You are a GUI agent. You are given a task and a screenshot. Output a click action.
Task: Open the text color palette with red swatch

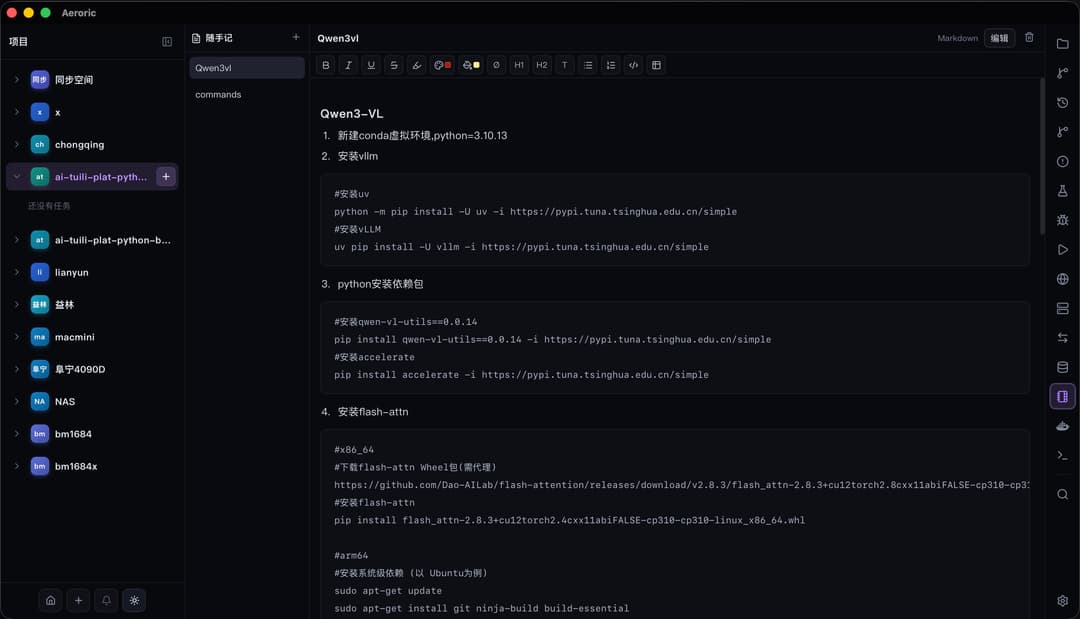pos(442,65)
